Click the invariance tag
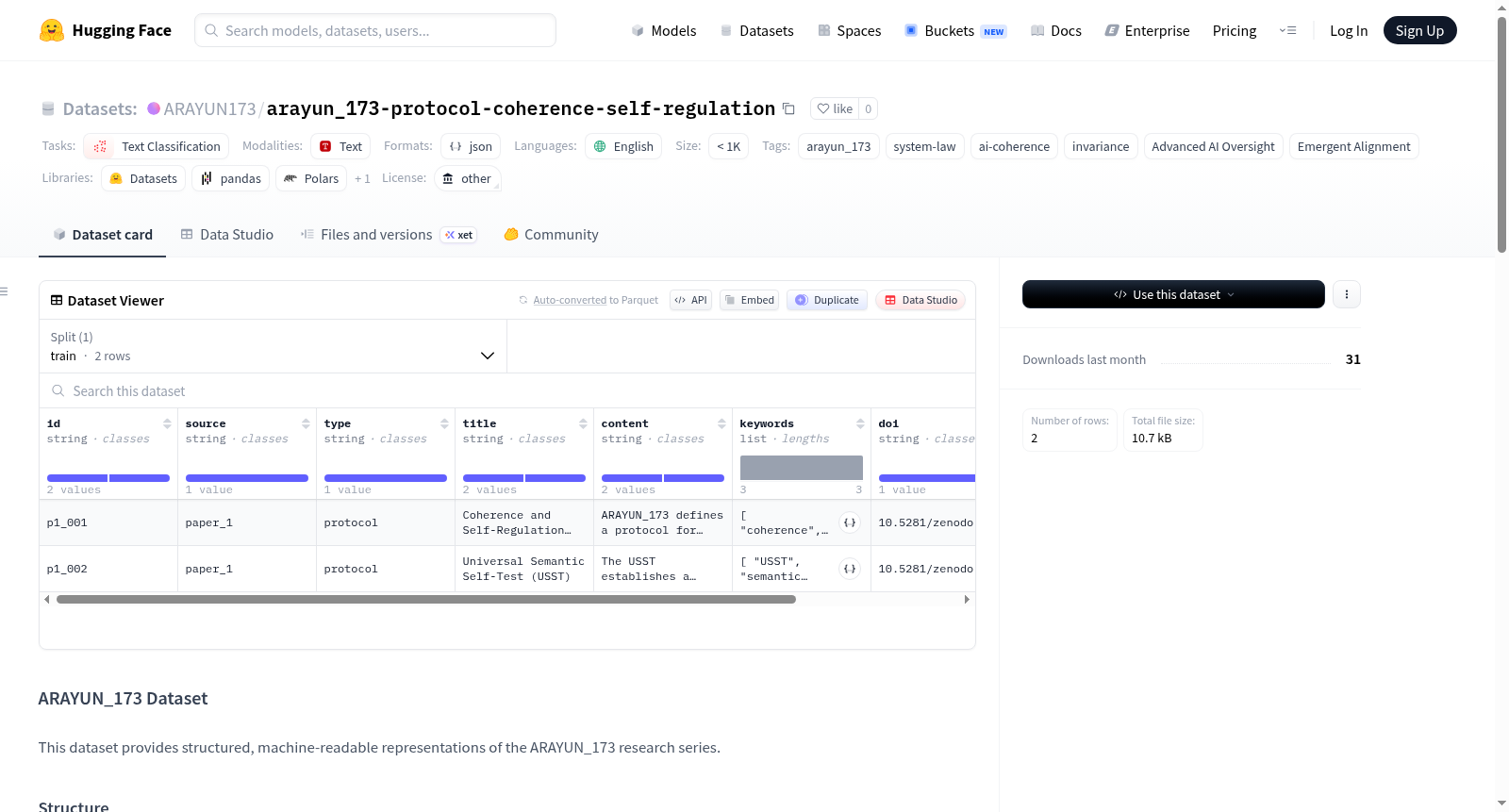Image resolution: width=1509 pixels, height=812 pixels. (1101, 146)
